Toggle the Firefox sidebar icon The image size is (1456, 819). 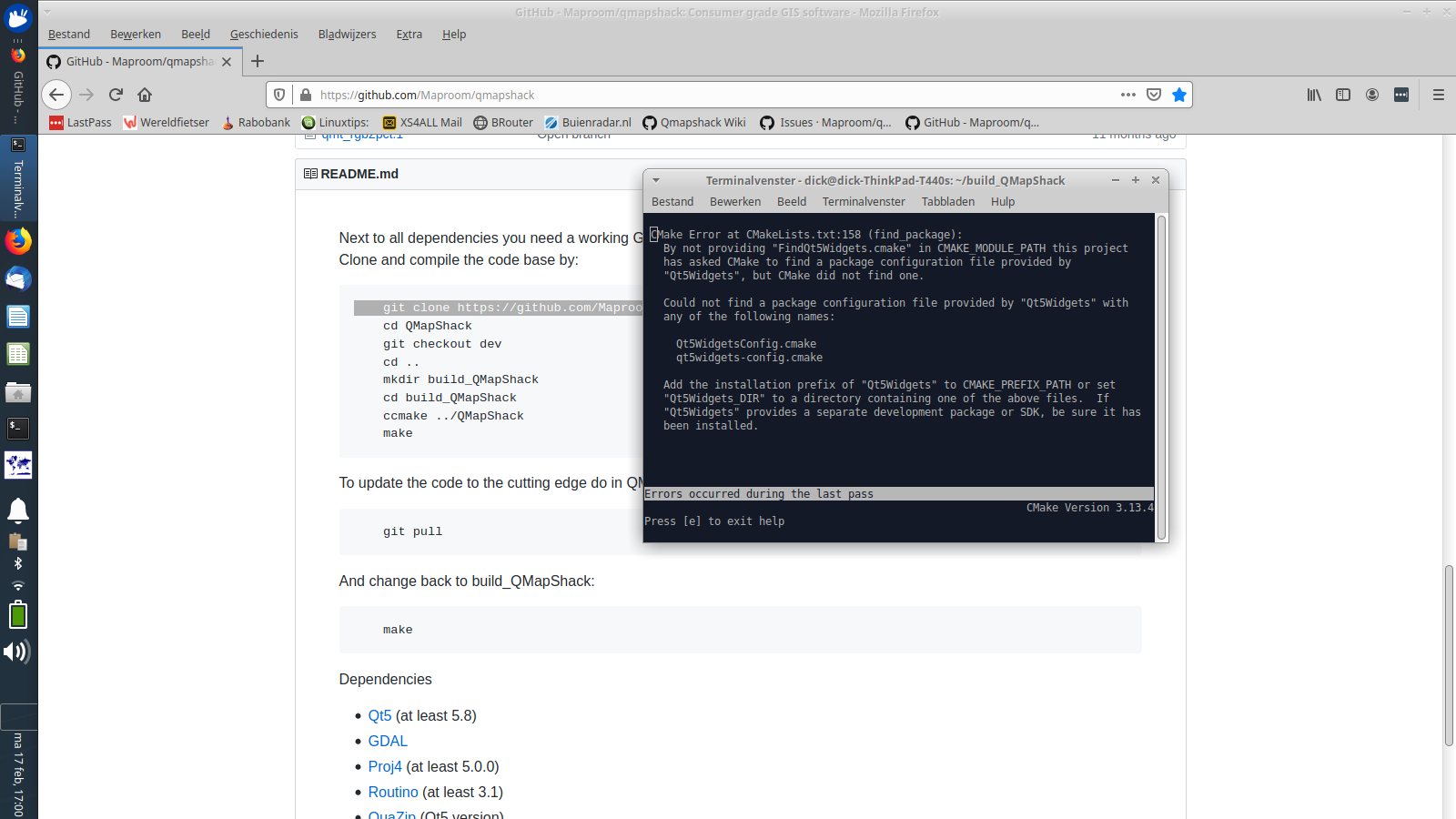[x=1343, y=95]
